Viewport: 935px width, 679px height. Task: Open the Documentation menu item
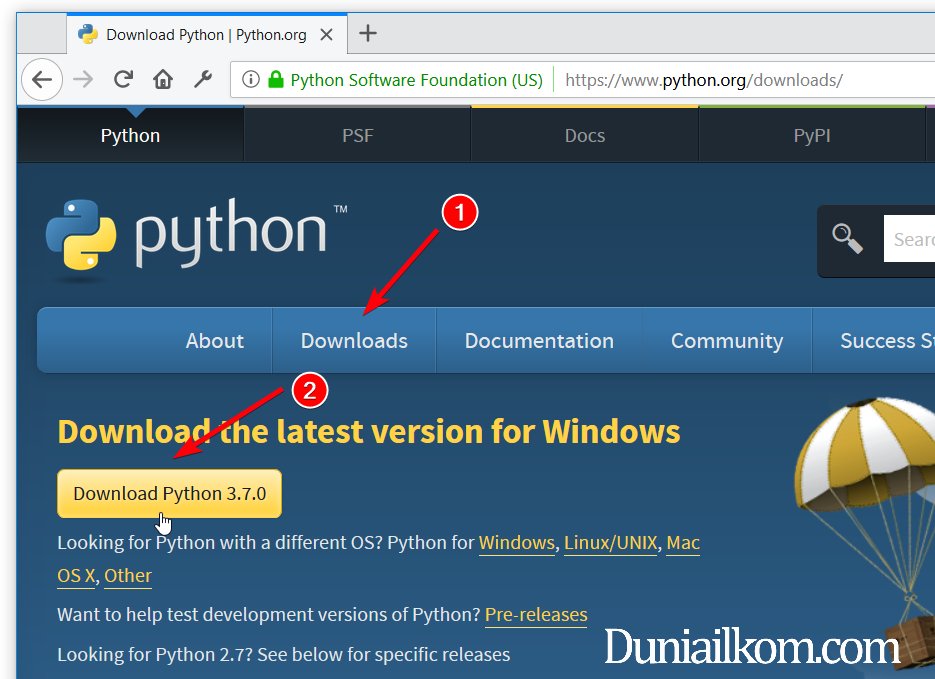point(539,340)
